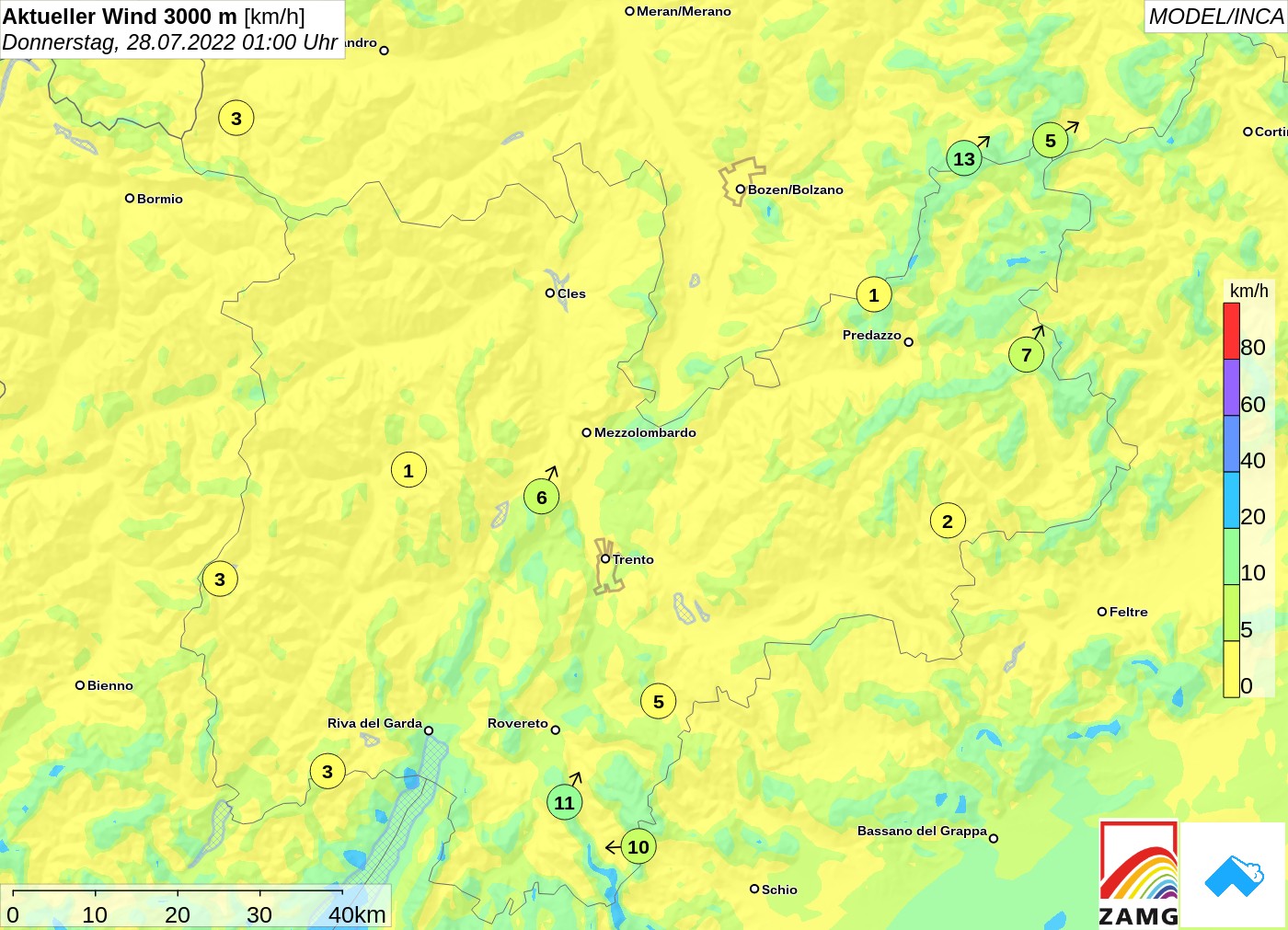Click the green 10 km/h legend color
The image size is (1288, 930).
1231,557
